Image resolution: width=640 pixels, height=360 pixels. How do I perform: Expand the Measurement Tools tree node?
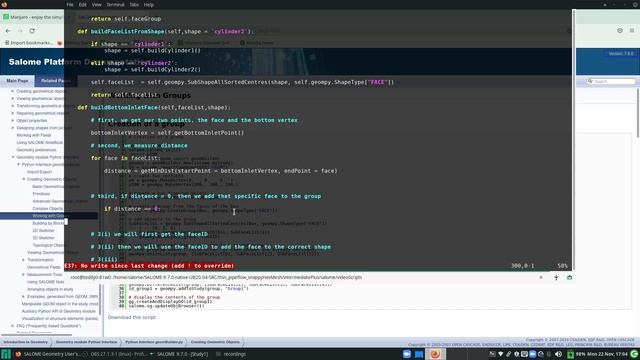pos(23,274)
